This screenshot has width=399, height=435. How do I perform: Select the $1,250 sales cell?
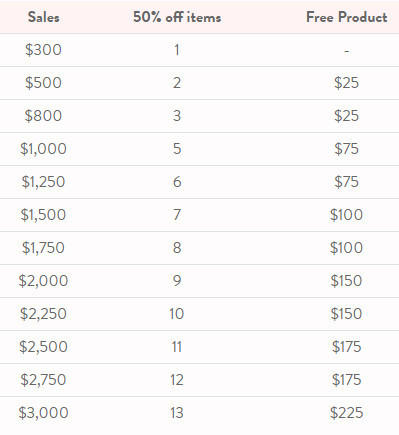(x=43, y=182)
